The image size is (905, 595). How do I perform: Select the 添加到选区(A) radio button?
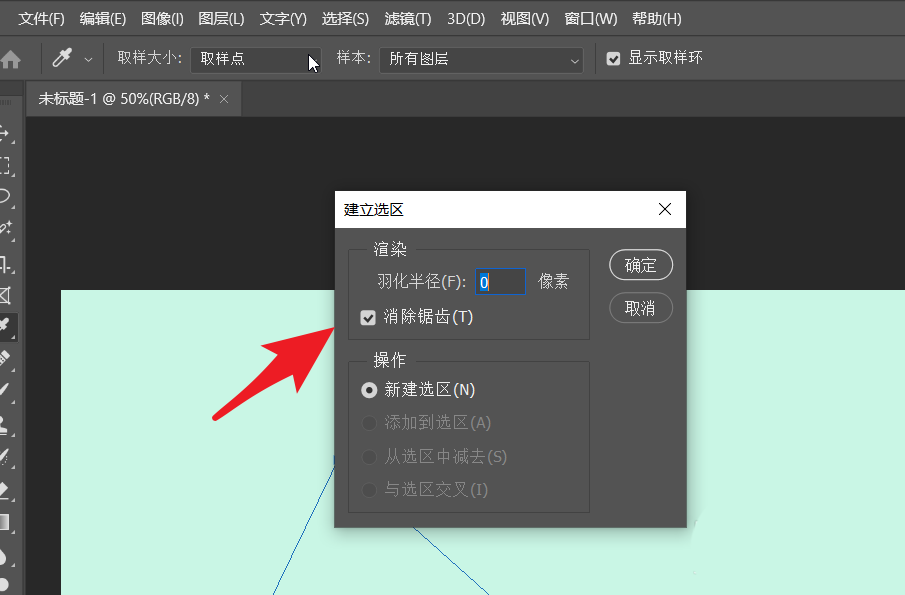(x=369, y=423)
